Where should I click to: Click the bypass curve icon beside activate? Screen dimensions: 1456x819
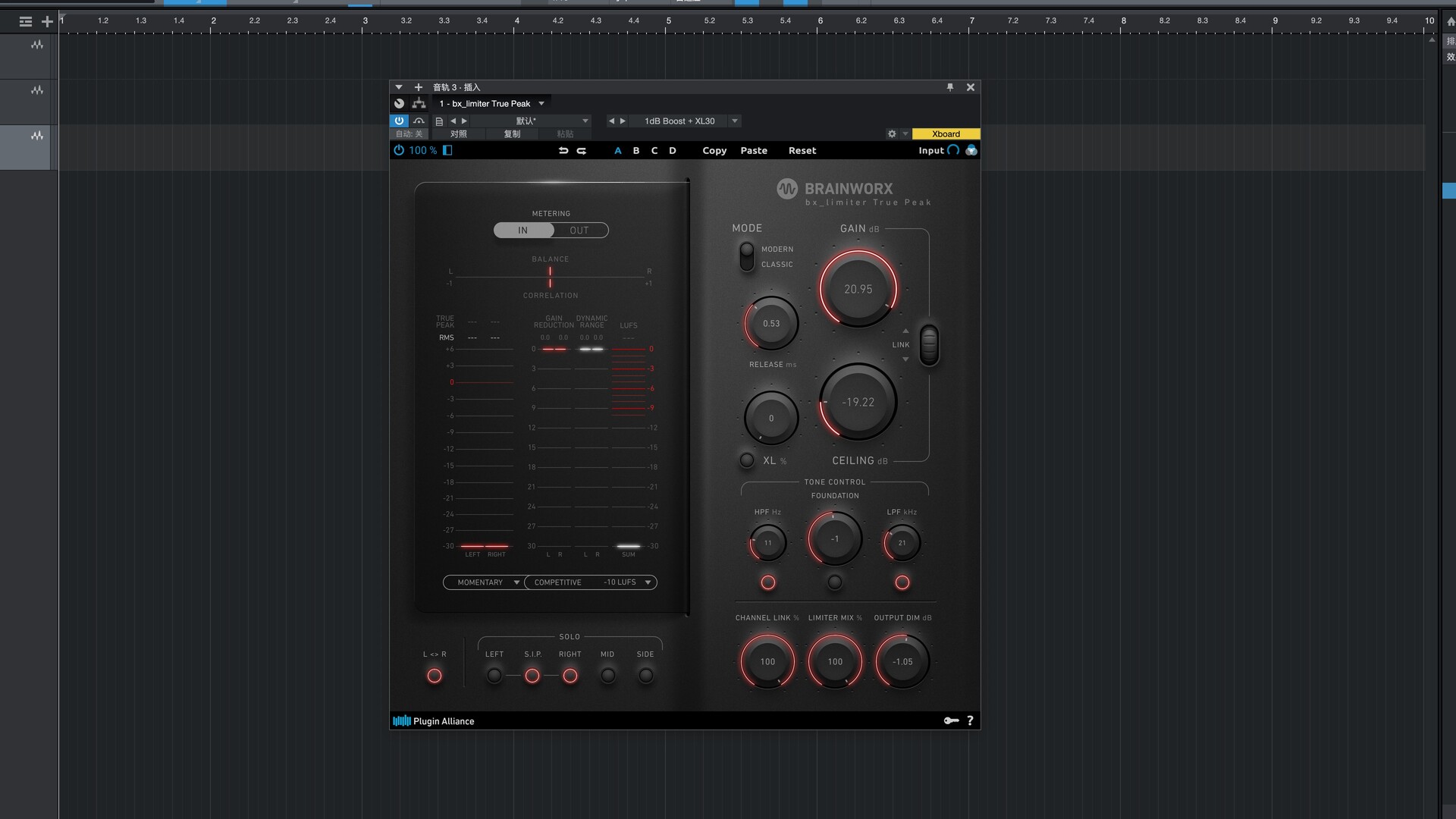[x=419, y=121]
